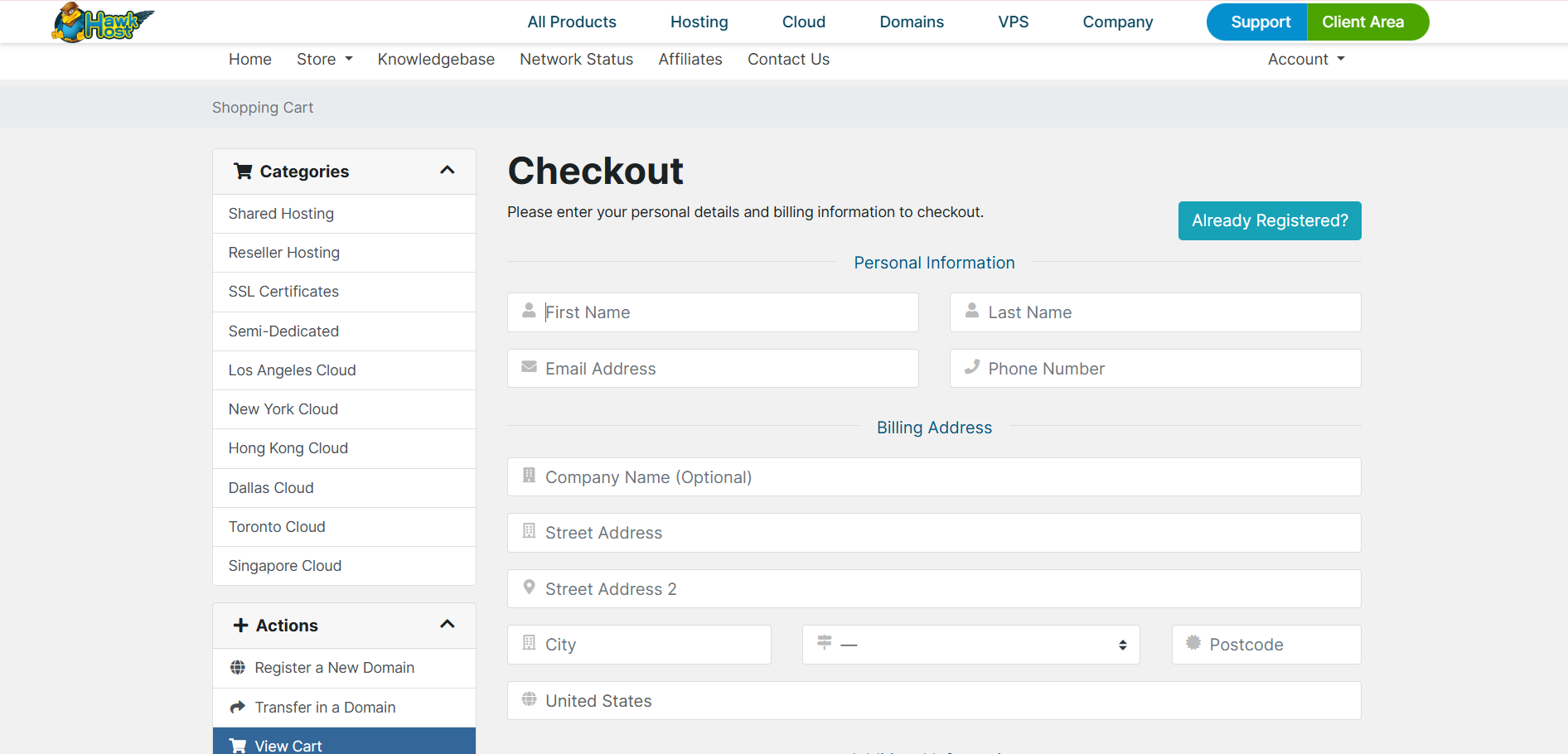Screen dimensions: 1568x754
Task: Collapse the Actions panel
Action: (x=448, y=625)
